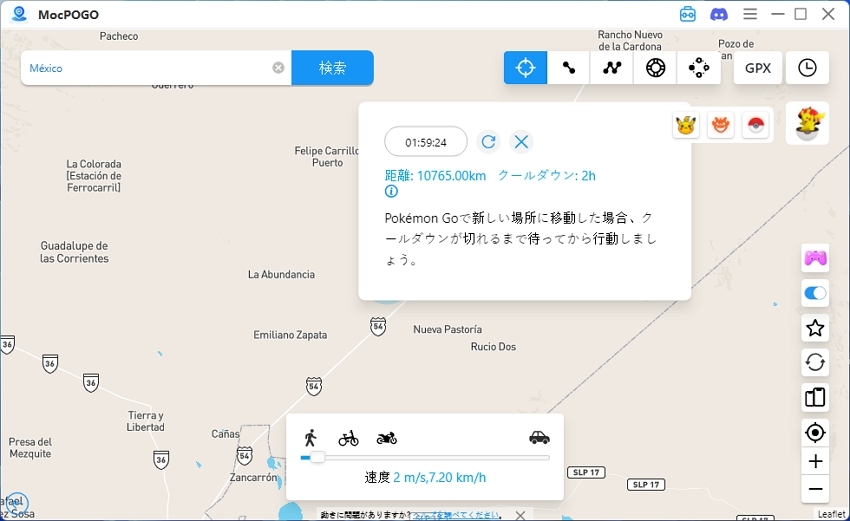
Task: Zoom in the map with plus
Action: [x=815, y=461]
